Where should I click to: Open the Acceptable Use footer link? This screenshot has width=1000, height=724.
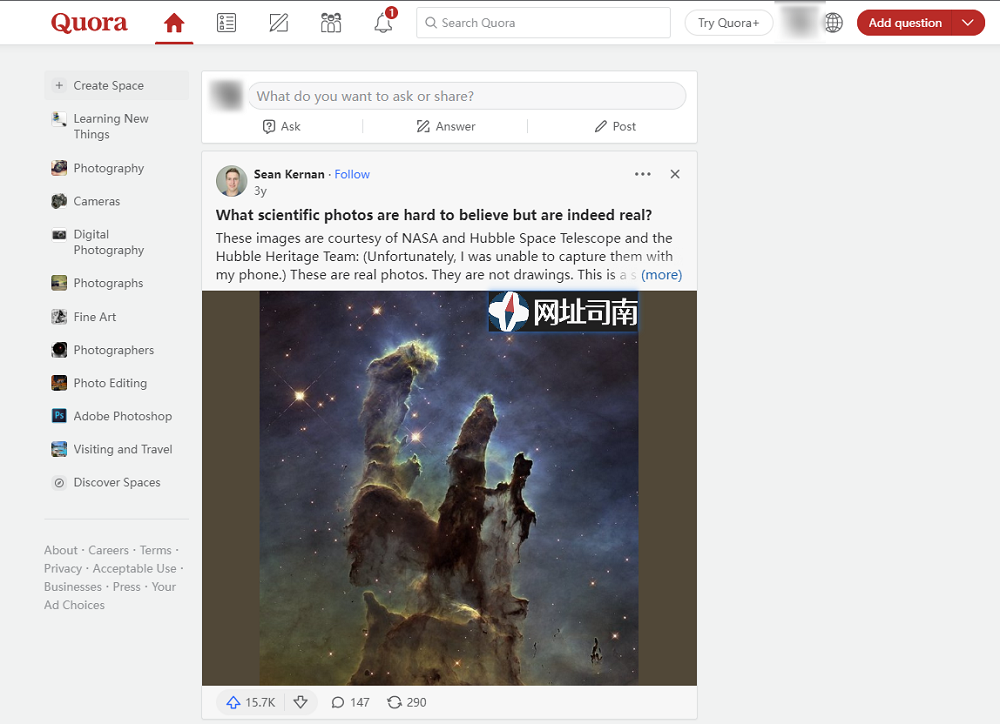point(135,568)
